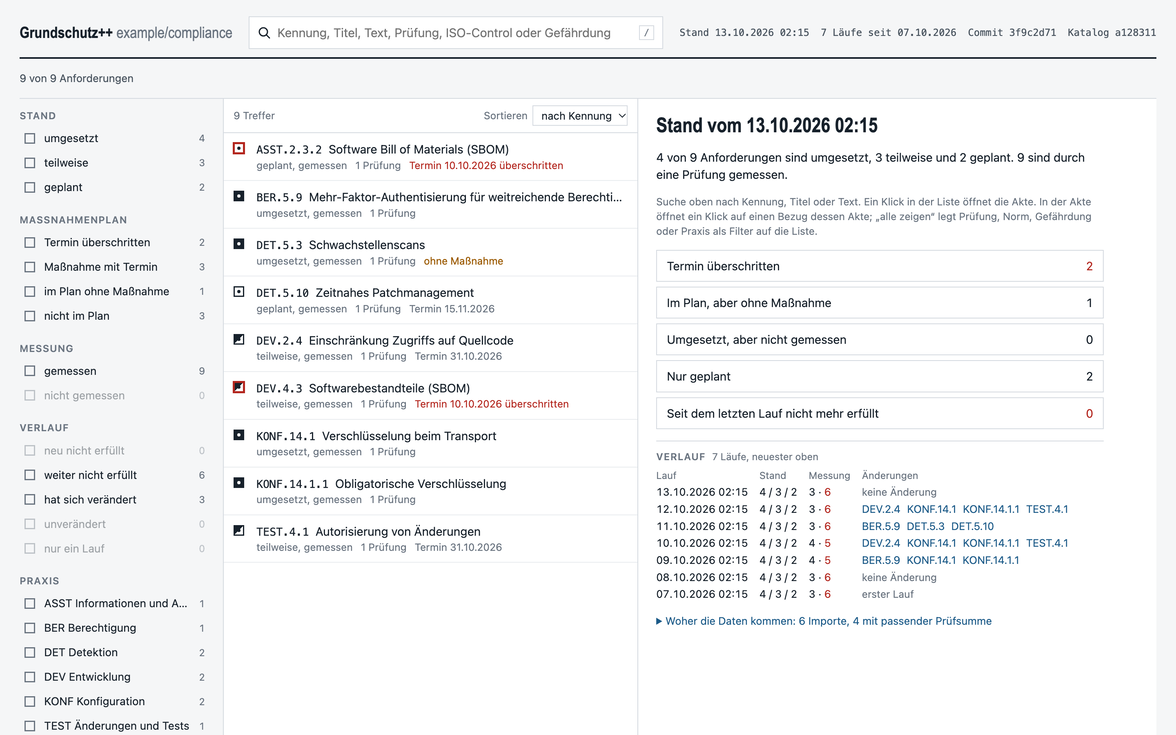Click the search magnifier icon
The height and width of the screenshot is (735, 1176).
(x=264, y=33)
